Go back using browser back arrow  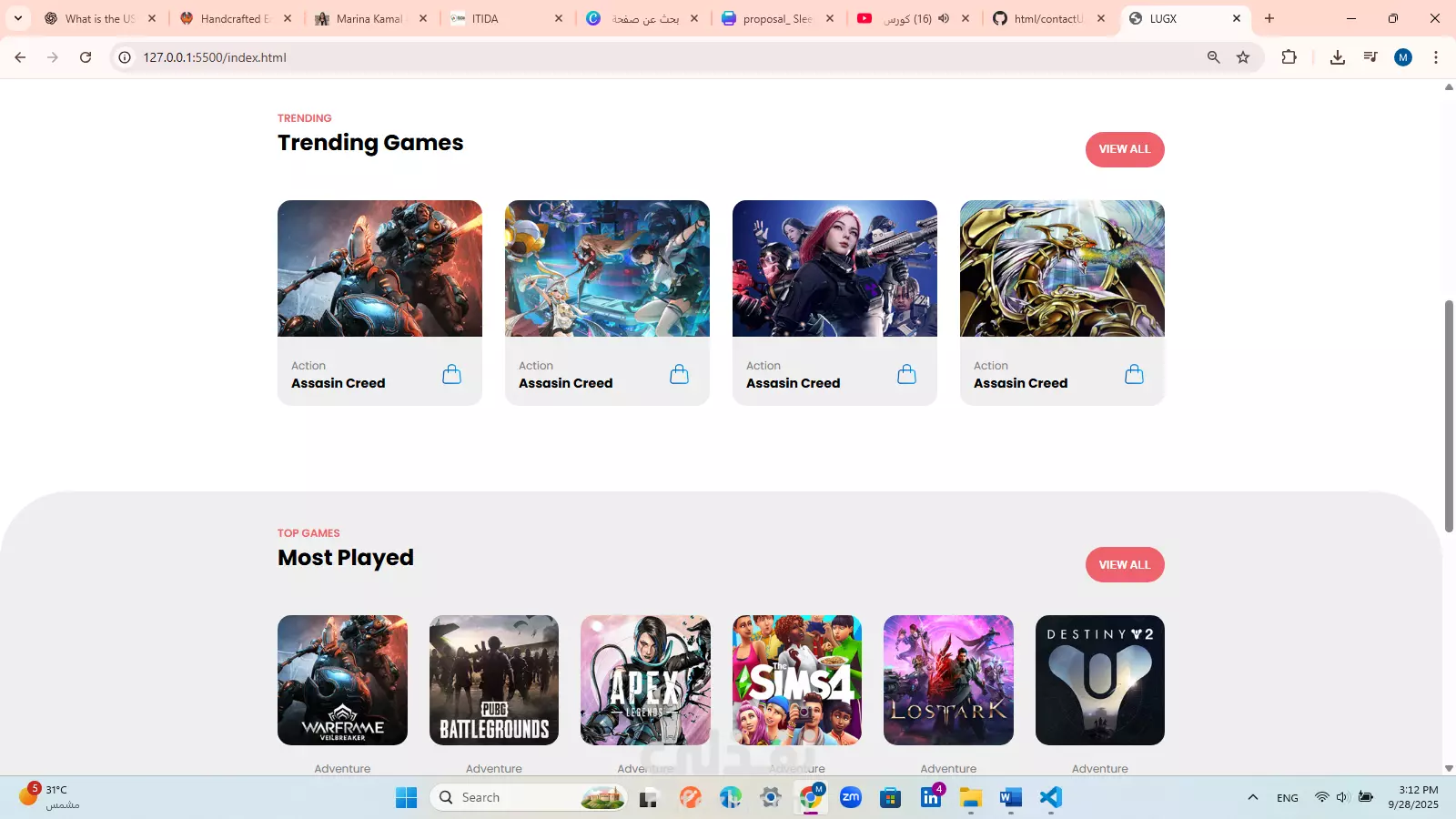pyautogui.click(x=20, y=57)
